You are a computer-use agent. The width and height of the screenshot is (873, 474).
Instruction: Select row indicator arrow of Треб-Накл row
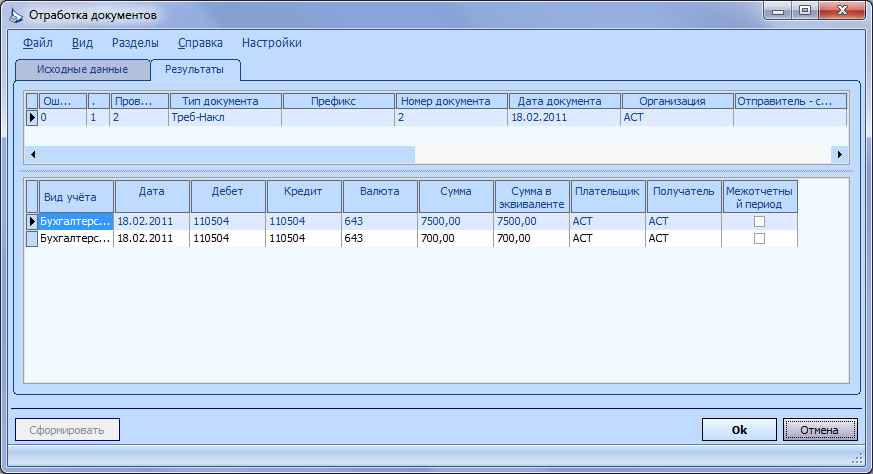[x=32, y=118]
